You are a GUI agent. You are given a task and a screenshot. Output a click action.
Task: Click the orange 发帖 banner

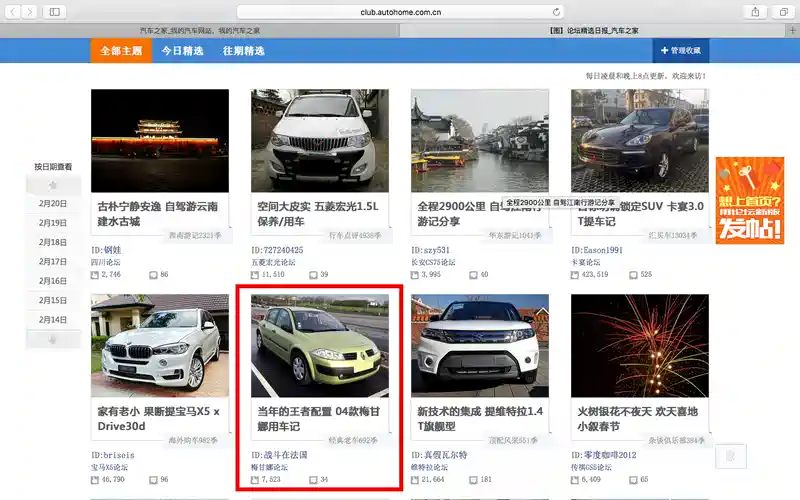coord(749,201)
